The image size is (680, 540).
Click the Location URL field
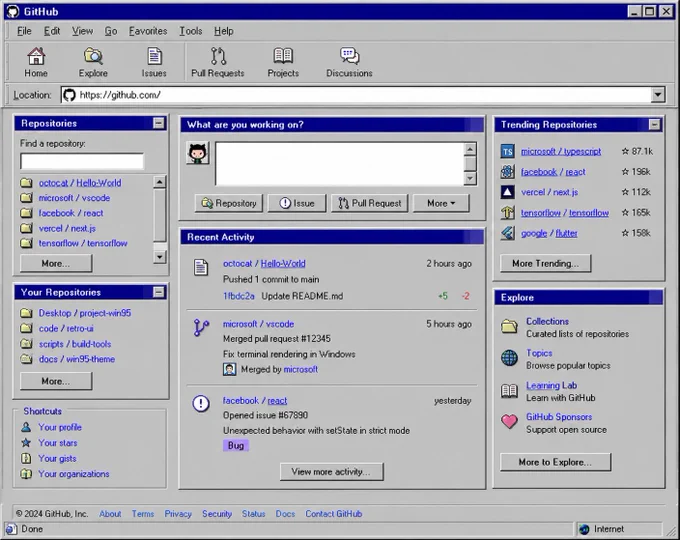click(x=356, y=95)
